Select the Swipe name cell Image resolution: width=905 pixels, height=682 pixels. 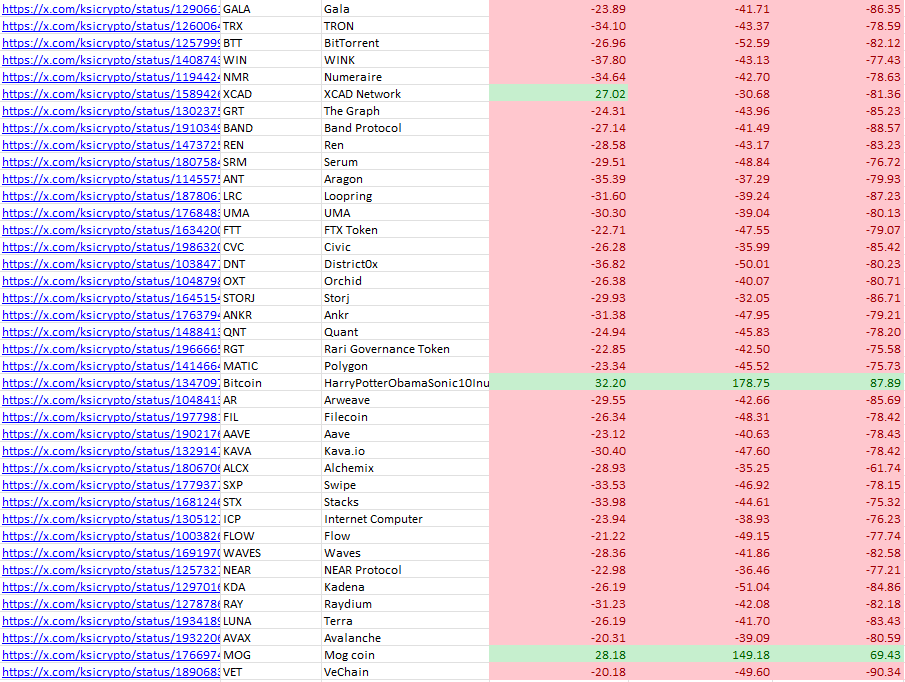(405, 485)
